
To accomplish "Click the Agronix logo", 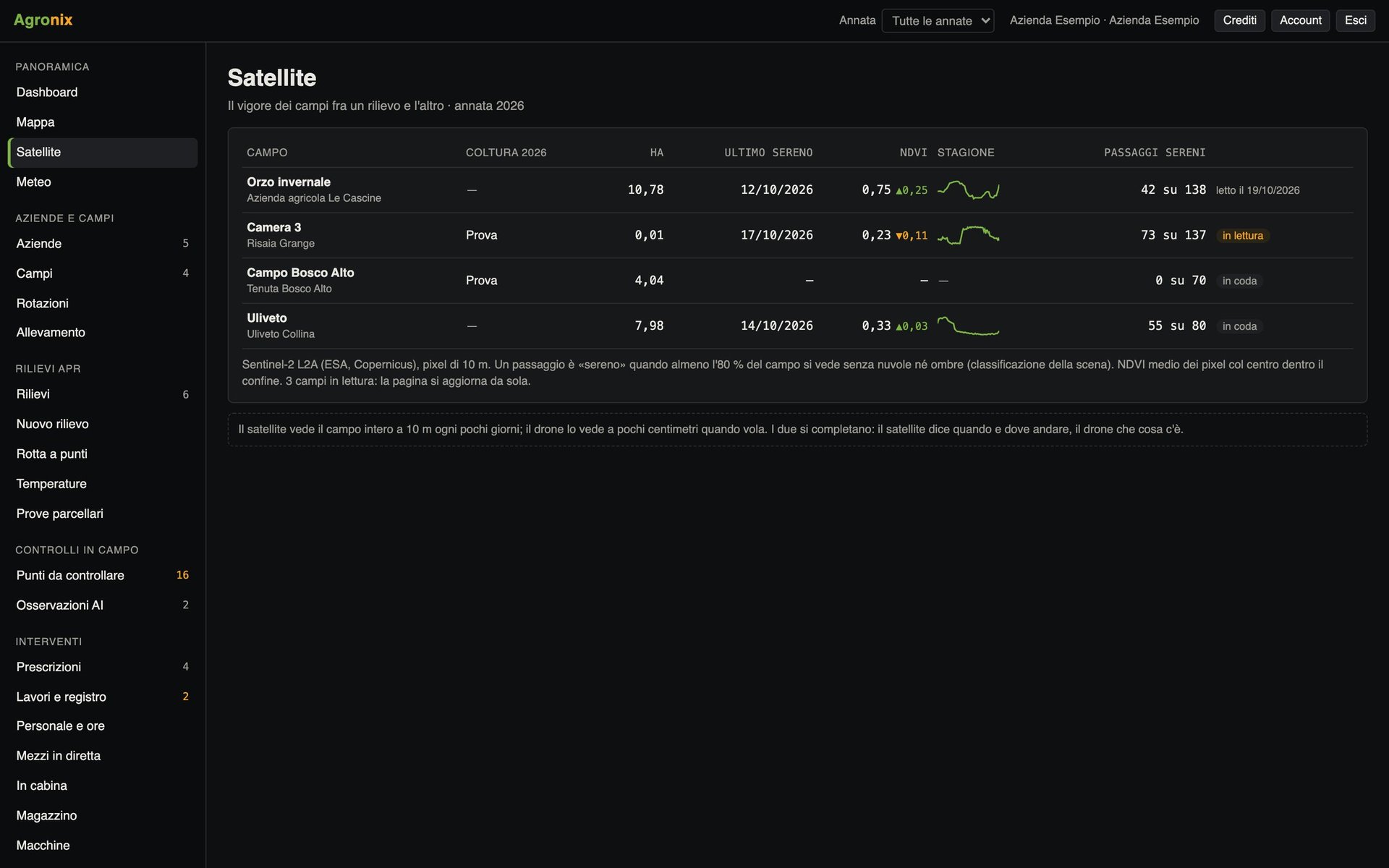I will [43, 20].
